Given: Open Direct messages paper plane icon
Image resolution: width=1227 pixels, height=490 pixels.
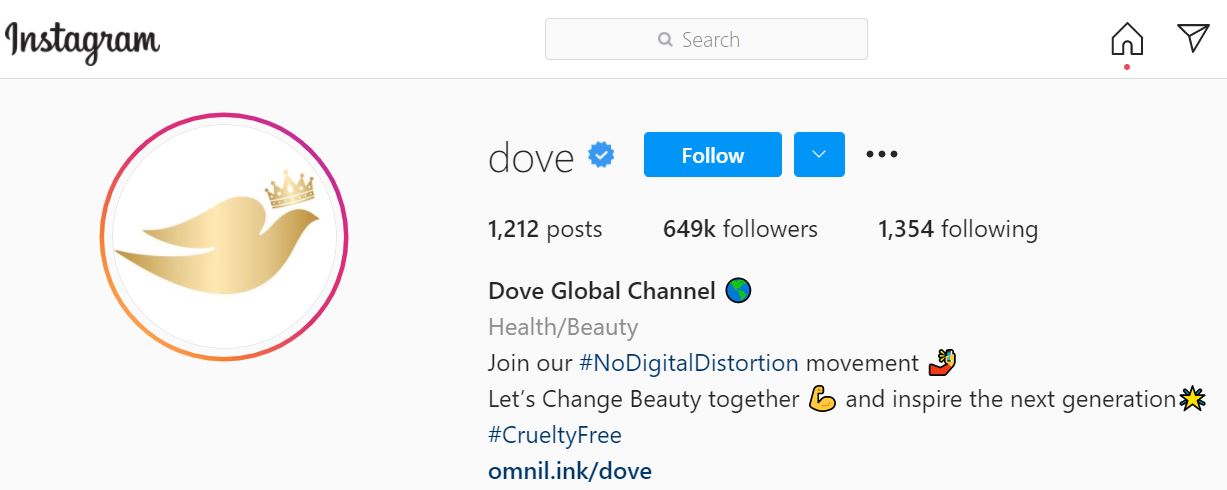Looking at the screenshot, I should [x=1193, y=39].
